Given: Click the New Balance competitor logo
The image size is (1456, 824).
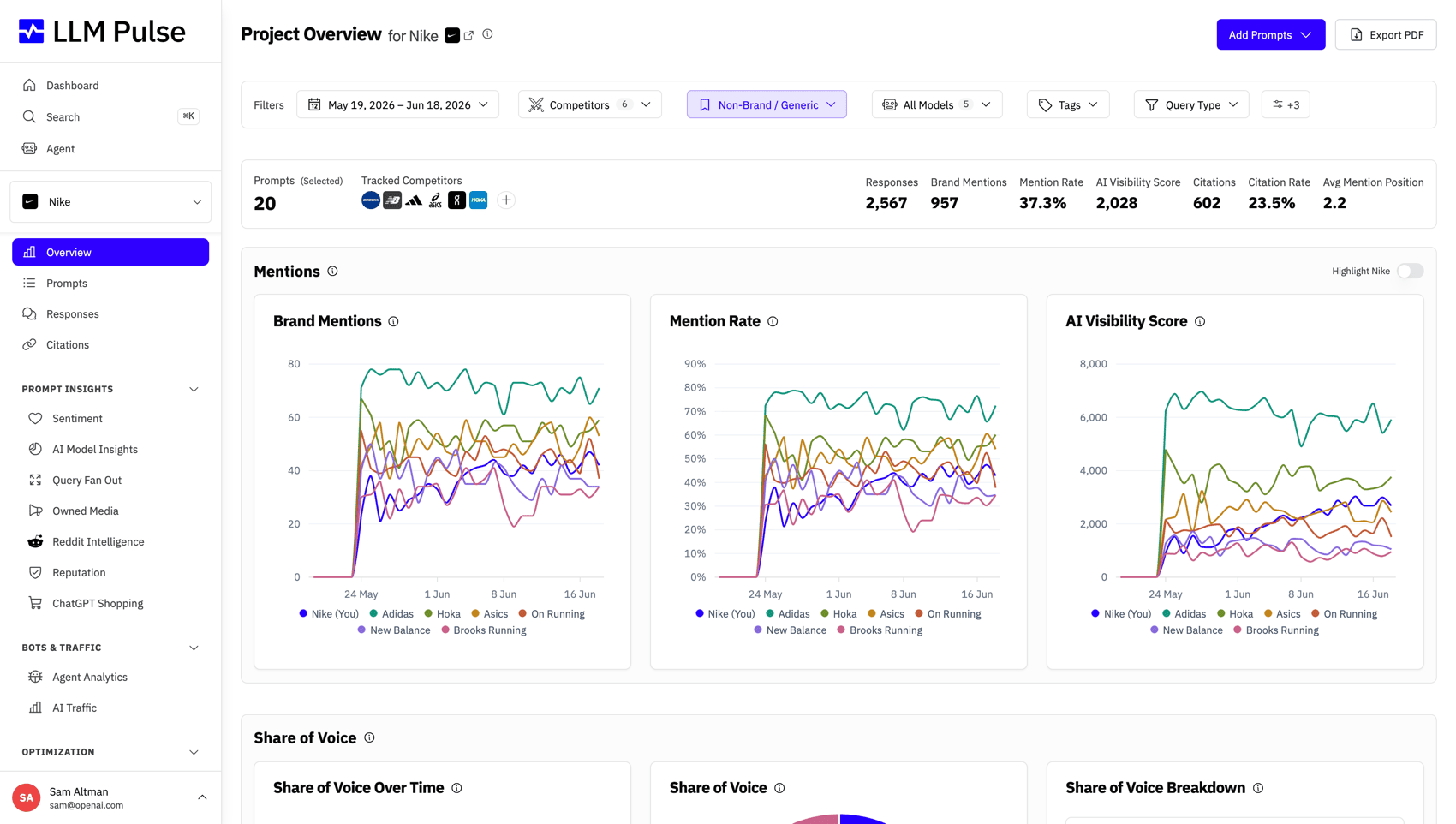Looking at the screenshot, I should coord(392,200).
